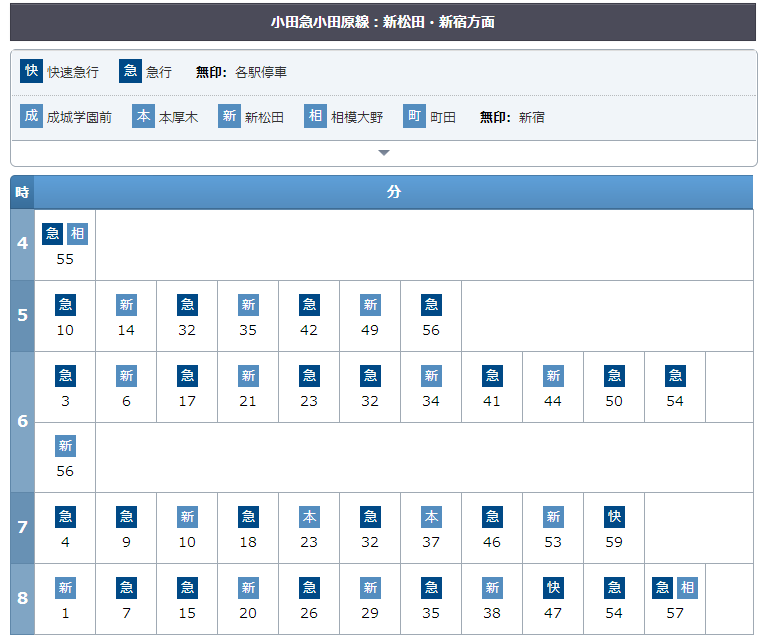Click the 本 Hon-Atsugi legend icon
This screenshot has height=635, width=766.
(144, 116)
